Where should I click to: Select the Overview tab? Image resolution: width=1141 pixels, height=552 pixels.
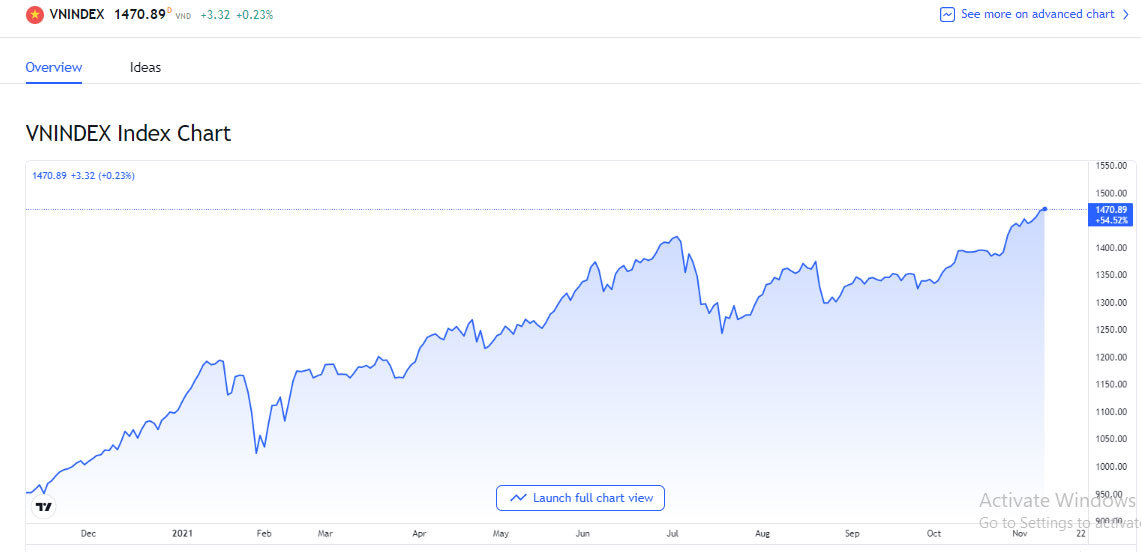[54, 68]
